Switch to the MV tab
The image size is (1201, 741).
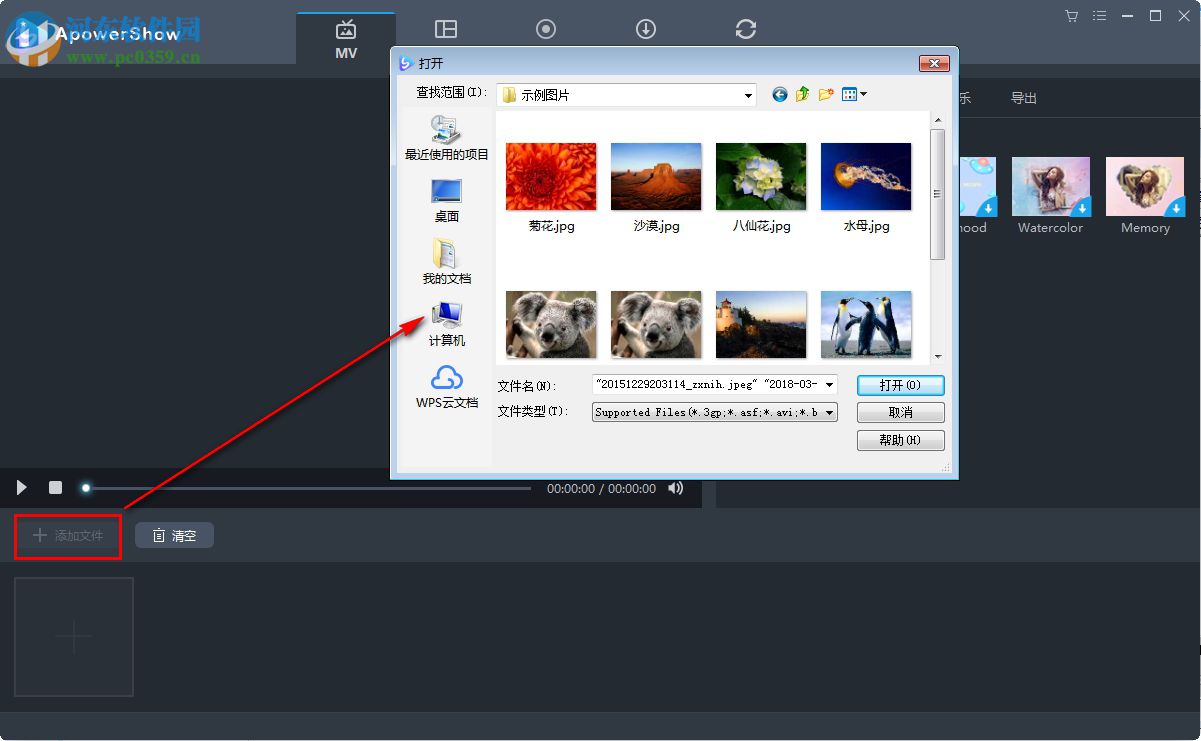(345, 40)
